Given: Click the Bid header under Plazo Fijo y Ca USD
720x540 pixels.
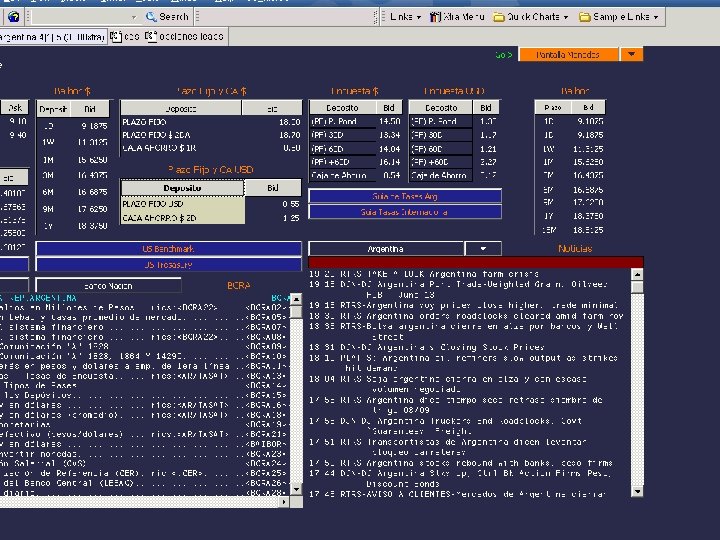Looking at the screenshot, I should [273, 188].
